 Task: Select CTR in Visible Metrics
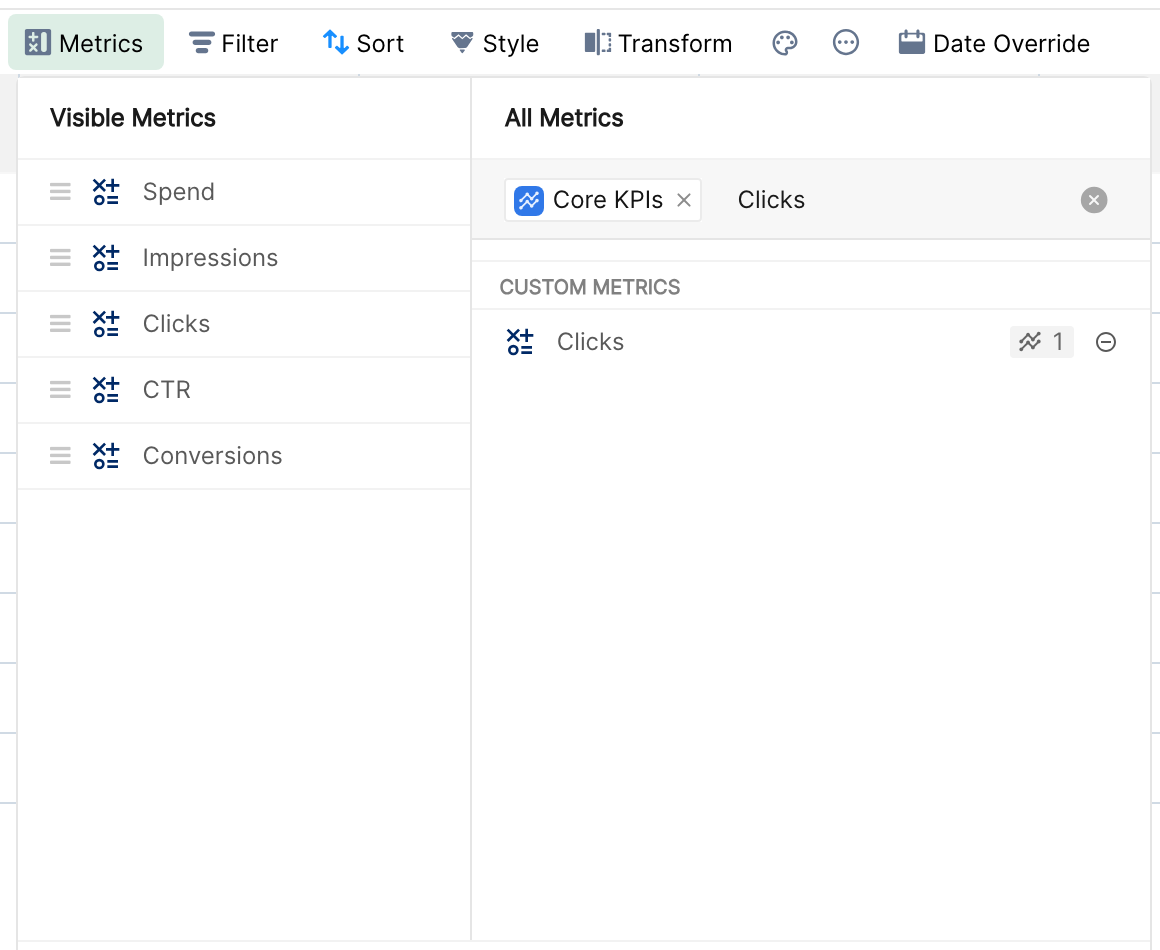pyautogui.click(x=244, y=389)
